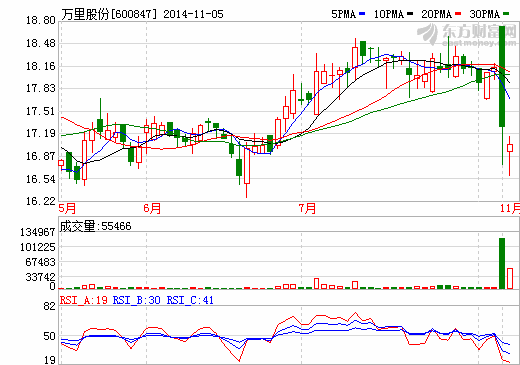Click the 11月 month marker
The height and width of the screenshot is (365, 520).
pyautogui.click(x=510, y=208)
